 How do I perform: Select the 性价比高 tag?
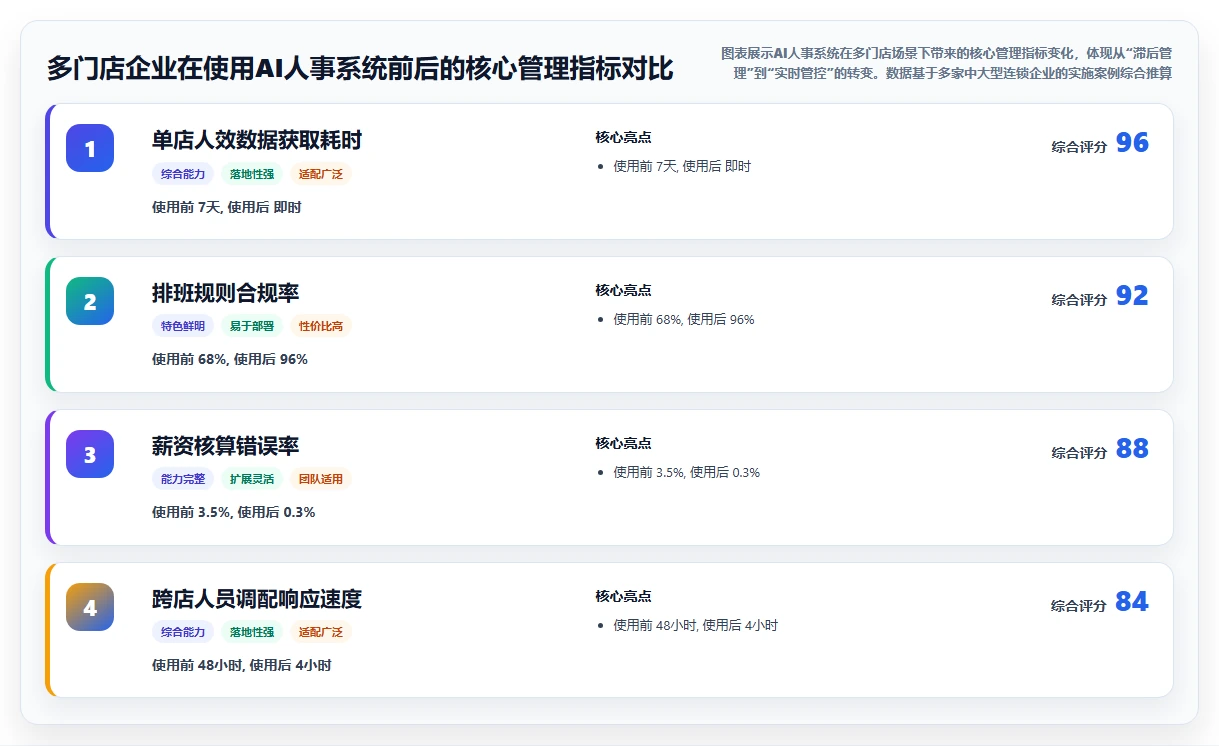pyautogui.click(x=321, y=326)
